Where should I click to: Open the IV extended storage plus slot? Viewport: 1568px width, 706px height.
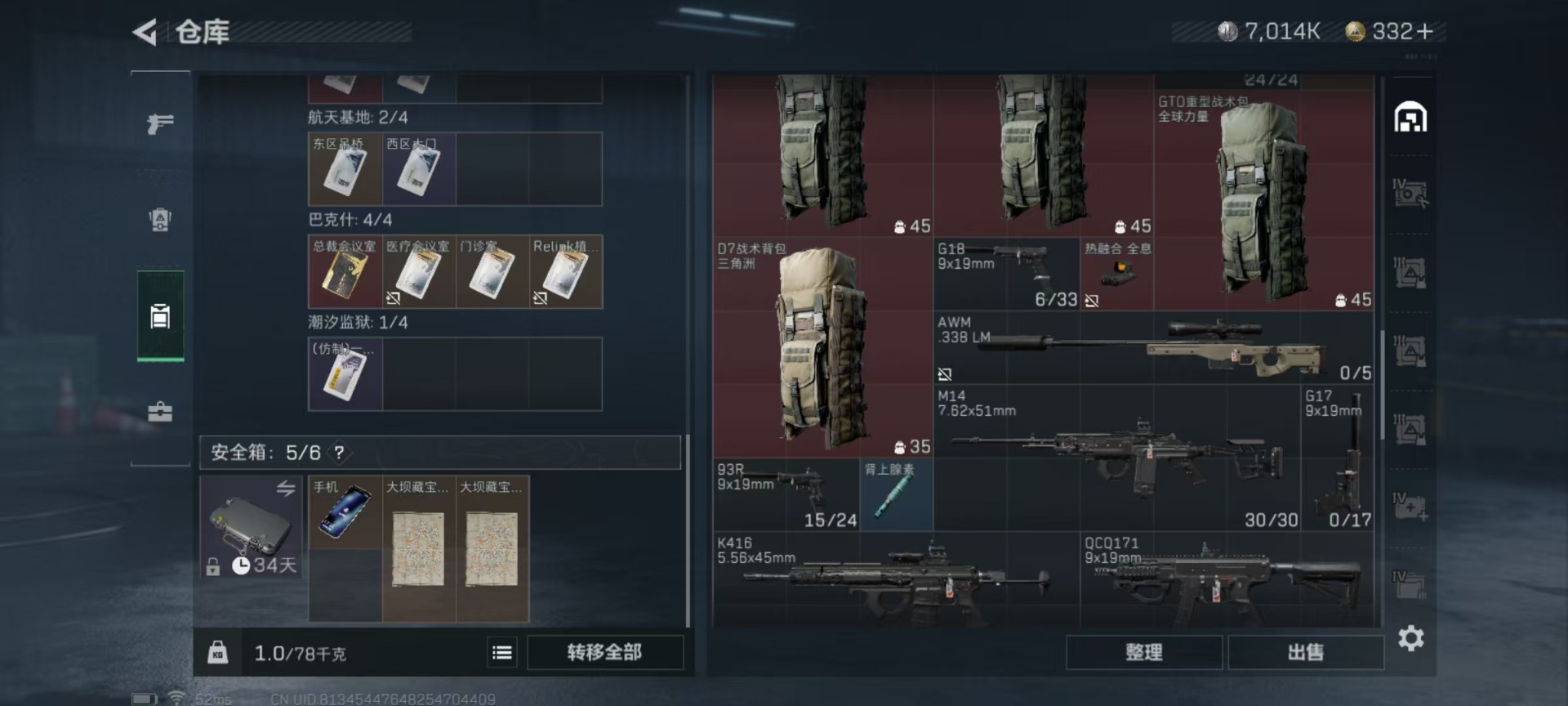(1410, 507)
